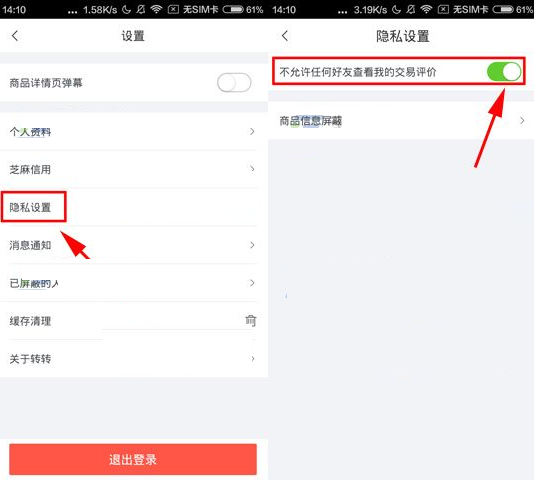Viewport: 534px width, 481px height.
Task: Open 关于转转 entry
Action: (x=134, y=359)
